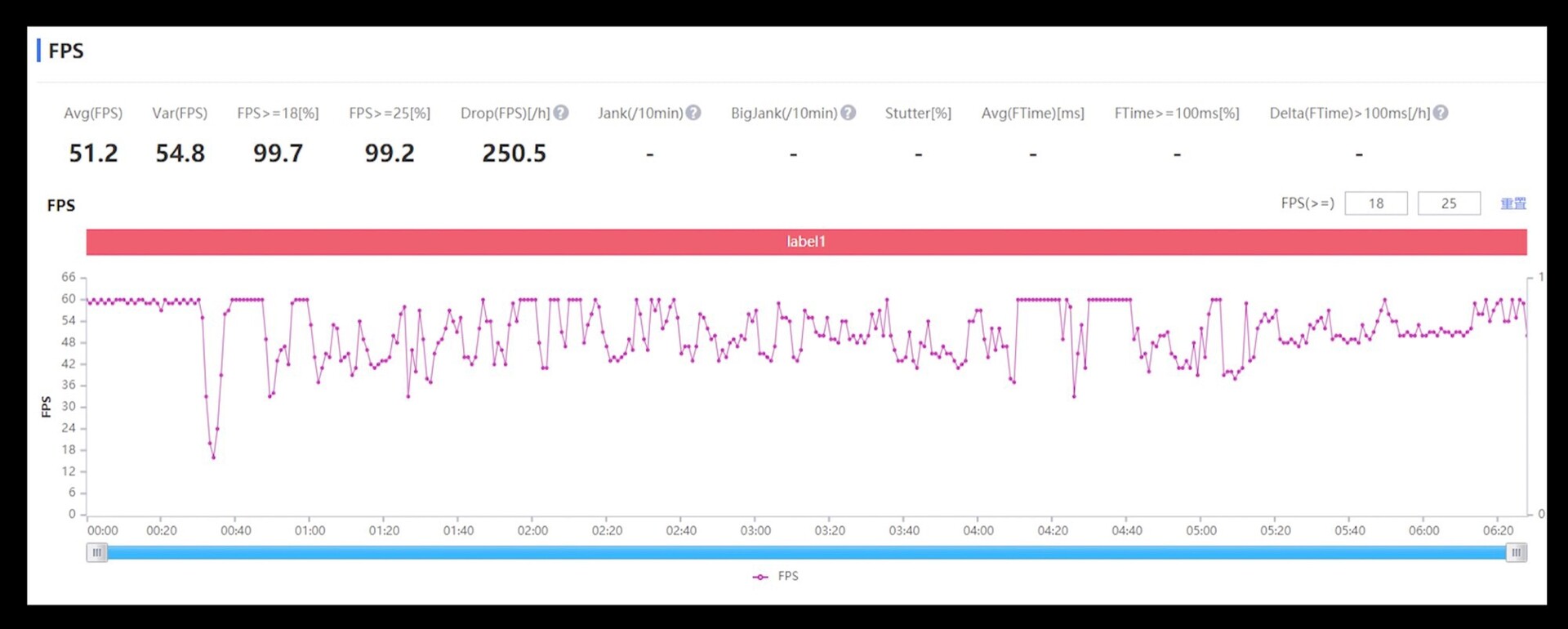The height and width of the screenshot is (629, 1568).
Task: Open help icon beside Drop(FPS)[/h]
Action: [x=561, y=113]
